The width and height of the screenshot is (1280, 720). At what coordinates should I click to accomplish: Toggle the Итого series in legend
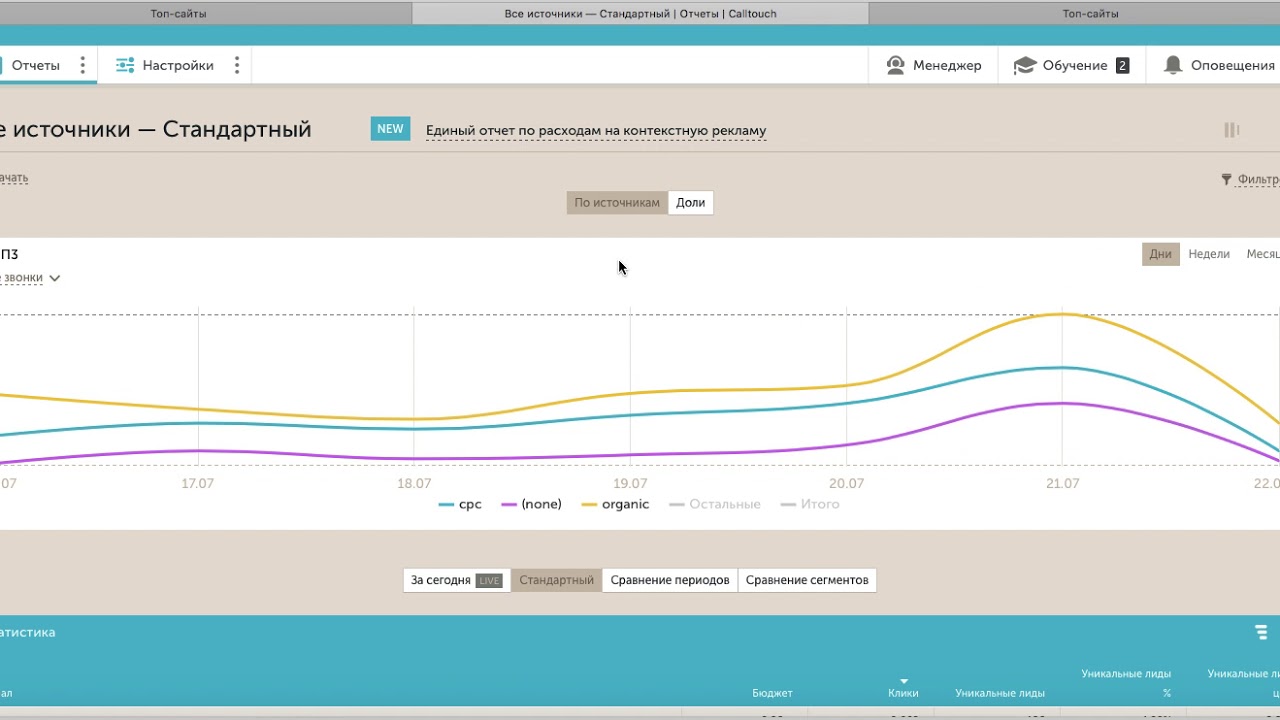[x=810, y=504]
